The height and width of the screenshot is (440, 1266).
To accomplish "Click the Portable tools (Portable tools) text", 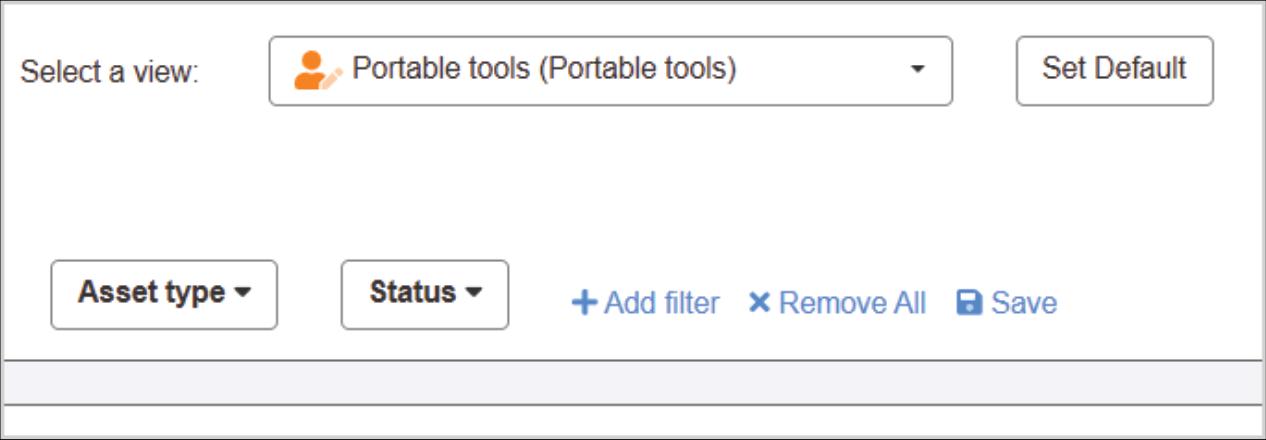I will point(544,69).
